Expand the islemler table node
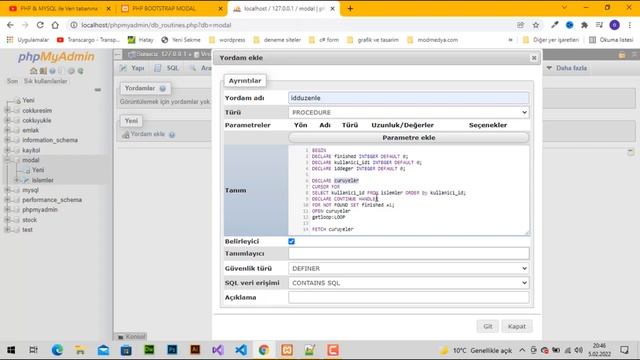640x360 pixels. point(17,180)
